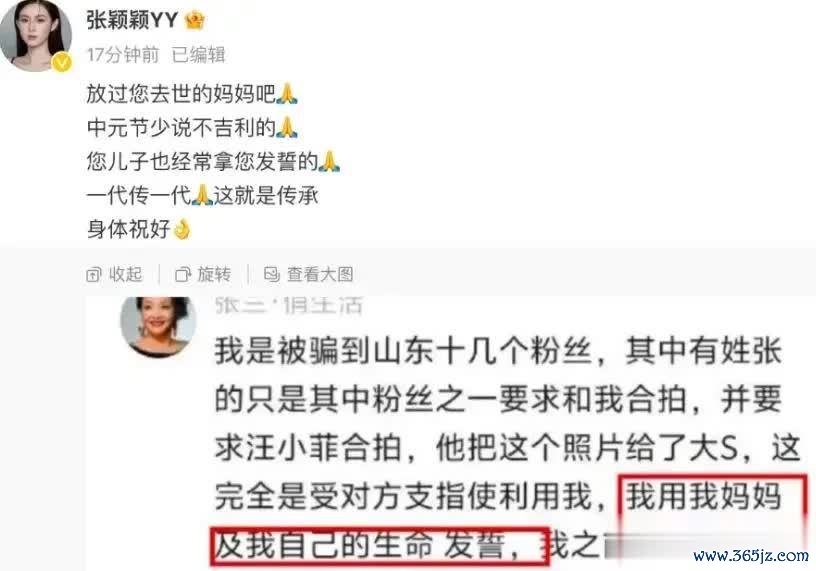Click the OK hand emoji after 身体祝好
This screenshot has width=816, height=571.
click(x=182, y=229)
